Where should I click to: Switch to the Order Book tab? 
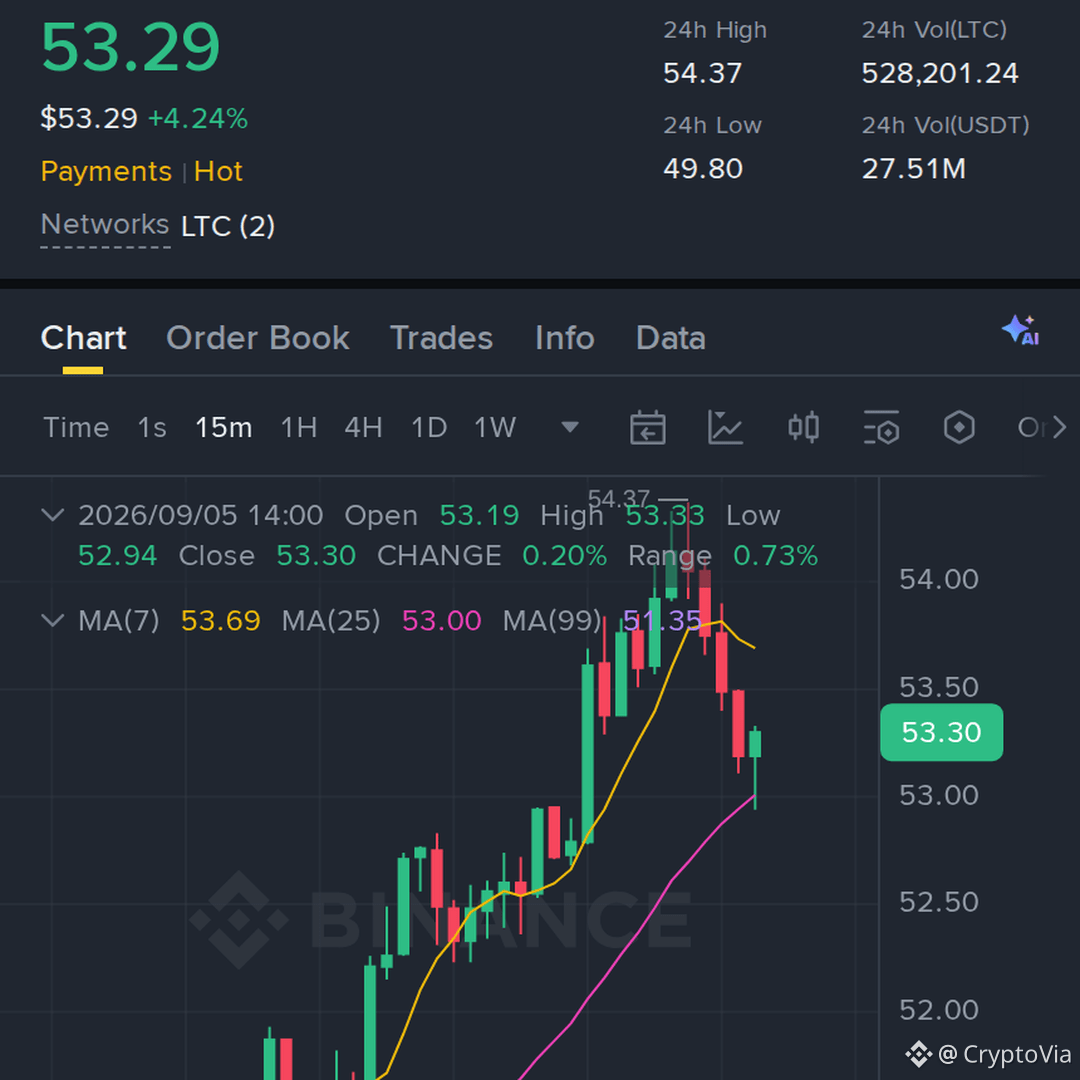(258, 338)
